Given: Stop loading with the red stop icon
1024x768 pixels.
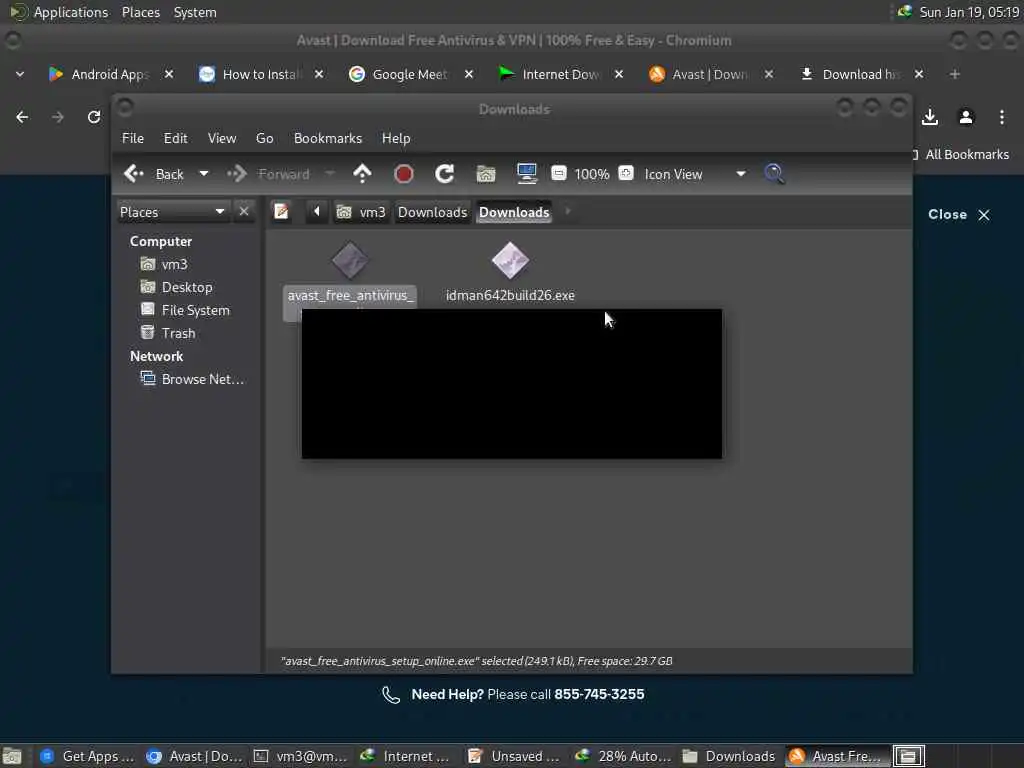Looking at the screenshot, I should [404, 174].
